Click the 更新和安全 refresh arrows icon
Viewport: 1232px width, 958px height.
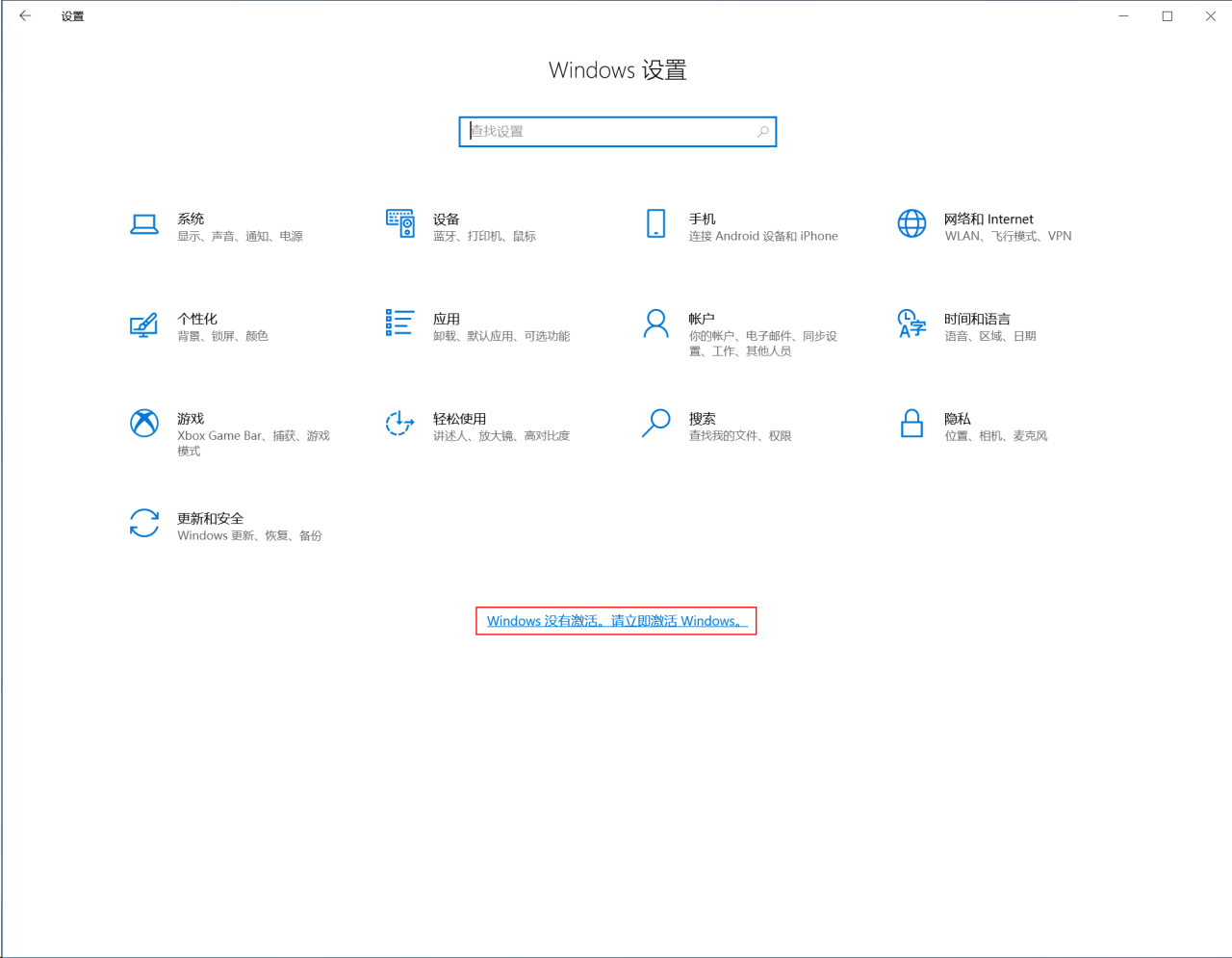pyautogui.click(x=144, y=523)
